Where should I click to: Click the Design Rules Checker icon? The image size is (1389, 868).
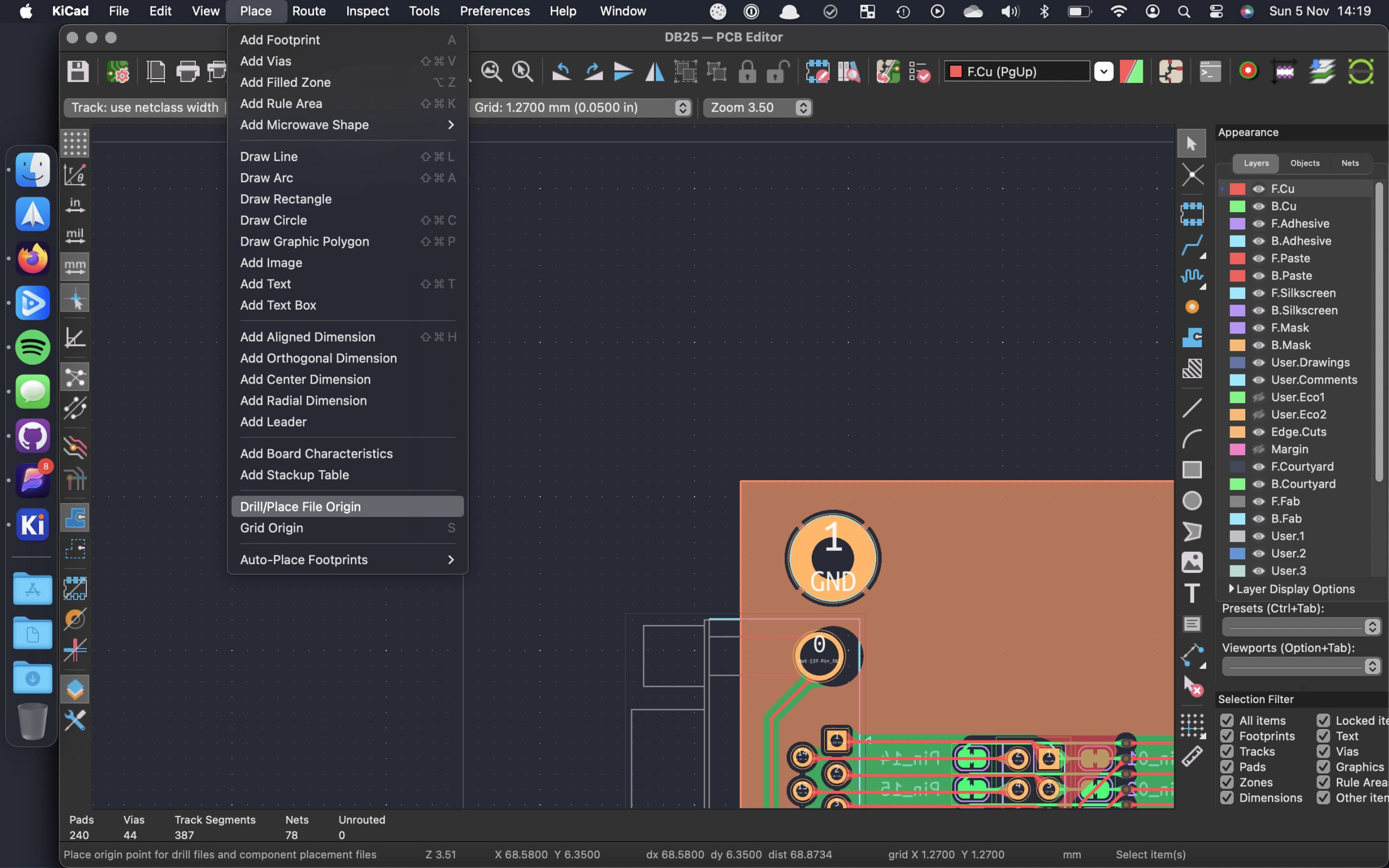coord(919,72)
